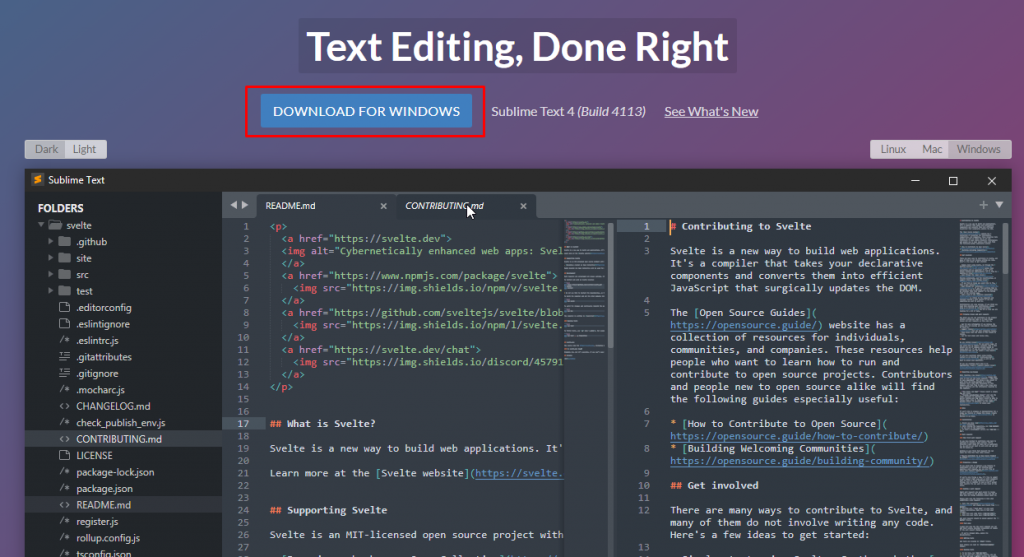Click the list icon beside .gitattributes
This screenshot has height=557, width=1024.
[x=64, y=357]
